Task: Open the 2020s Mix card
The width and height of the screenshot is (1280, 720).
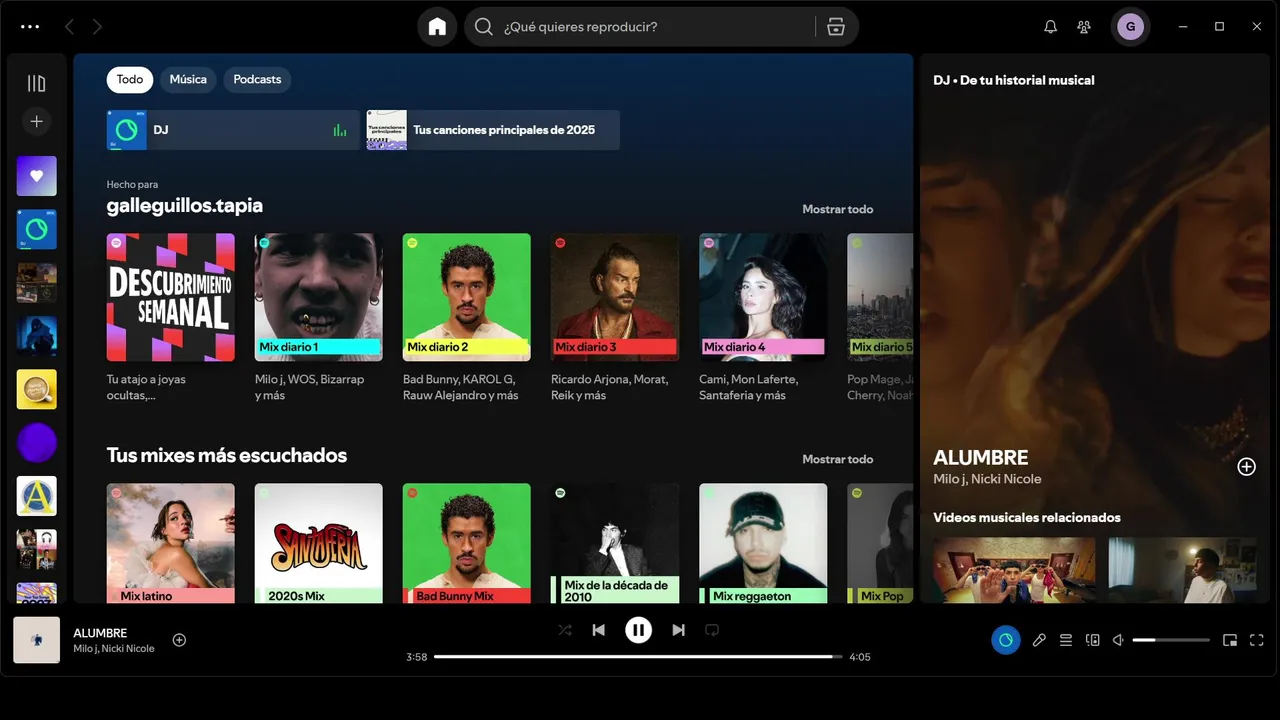Action: 319,543
